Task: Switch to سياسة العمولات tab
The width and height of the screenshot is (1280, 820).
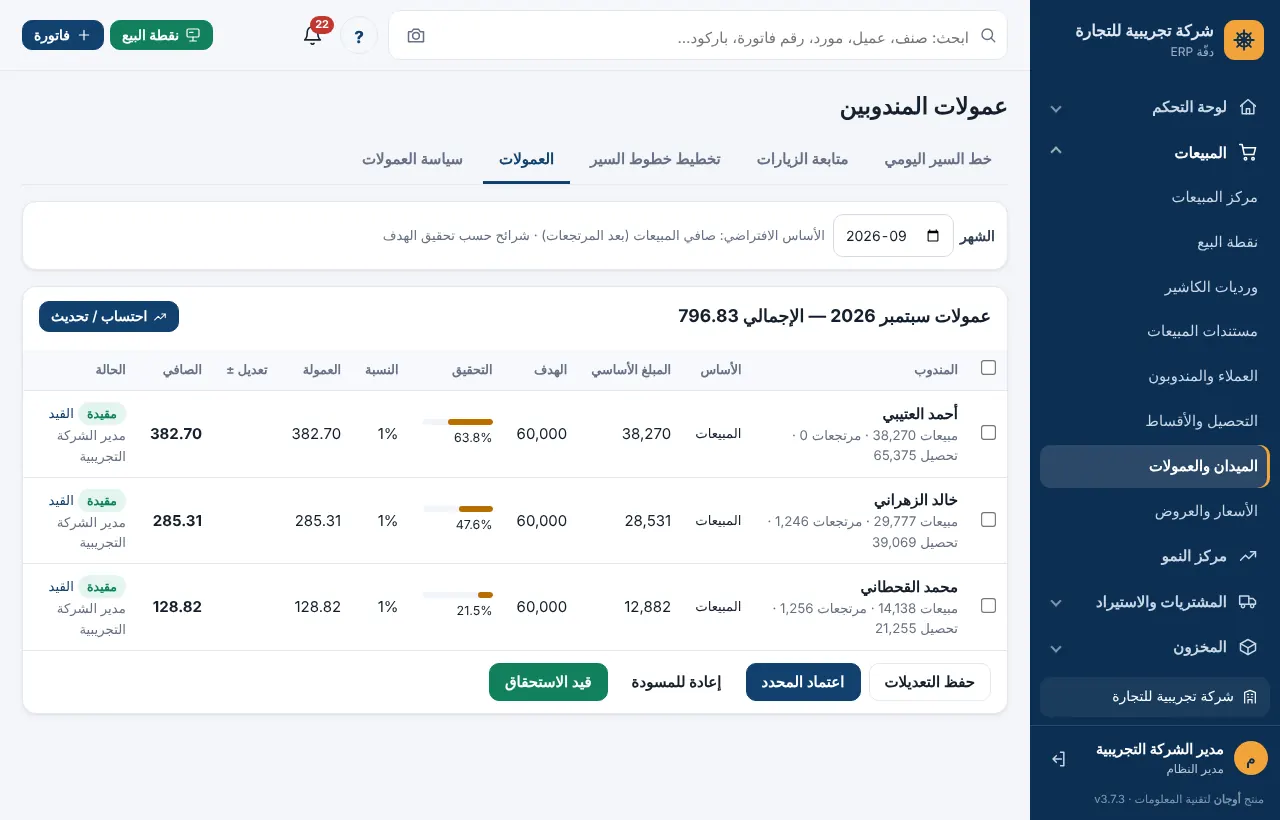Action: pyautogui.click(x=412, y=160)
